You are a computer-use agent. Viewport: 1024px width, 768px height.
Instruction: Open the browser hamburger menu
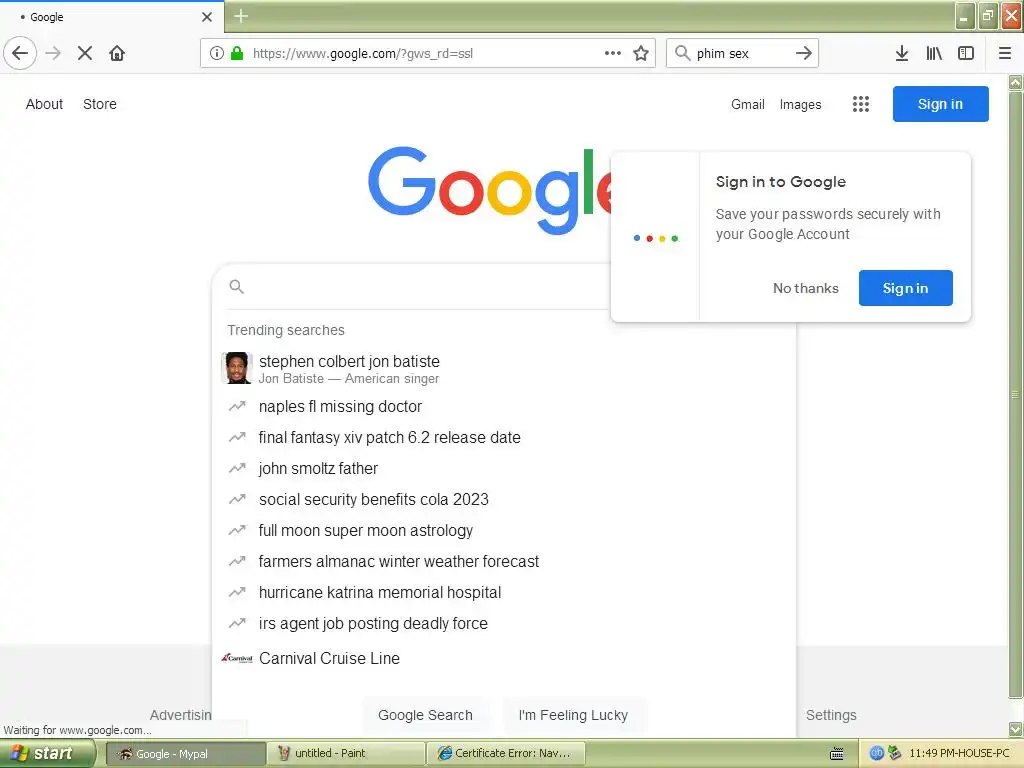click(1005, 53)
